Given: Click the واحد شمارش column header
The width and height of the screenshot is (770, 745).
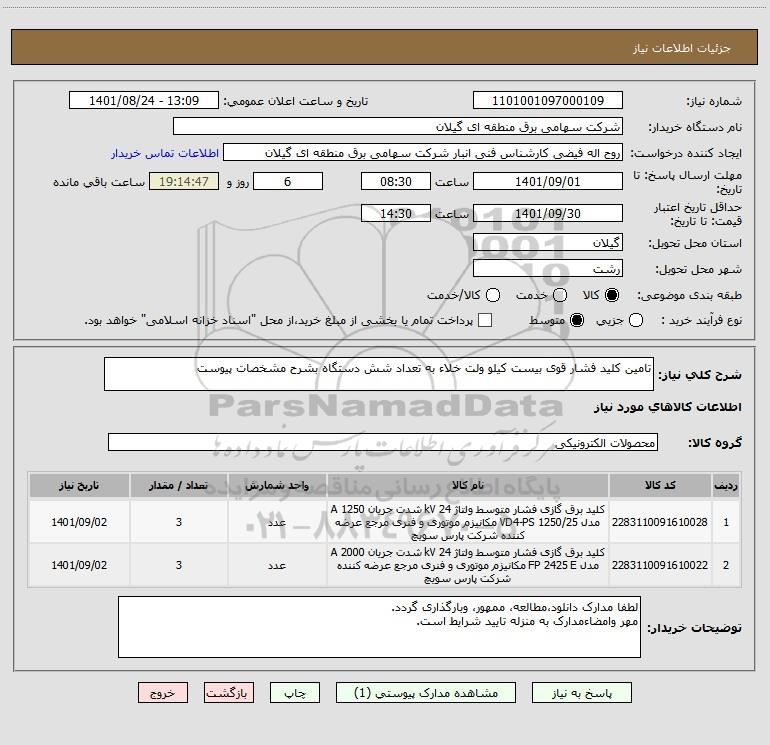Looking at the screenshot, I should (277, 485).
